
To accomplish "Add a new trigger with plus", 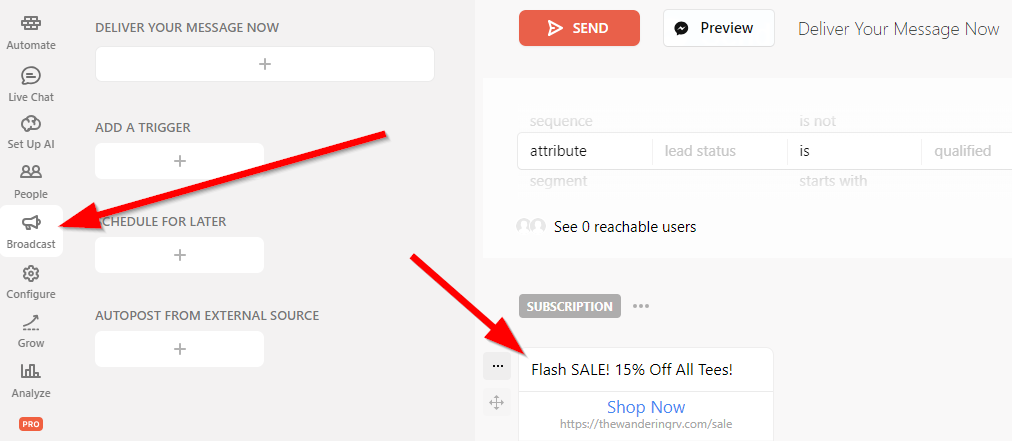I will (179, 161).
